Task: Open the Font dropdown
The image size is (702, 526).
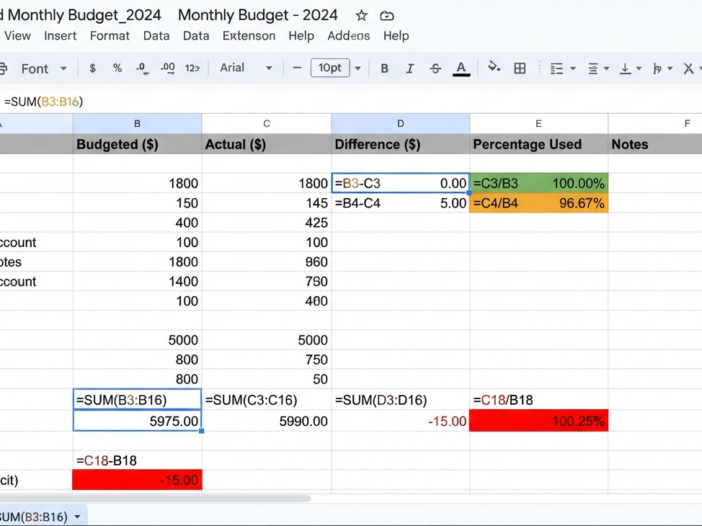Action: 44,68
